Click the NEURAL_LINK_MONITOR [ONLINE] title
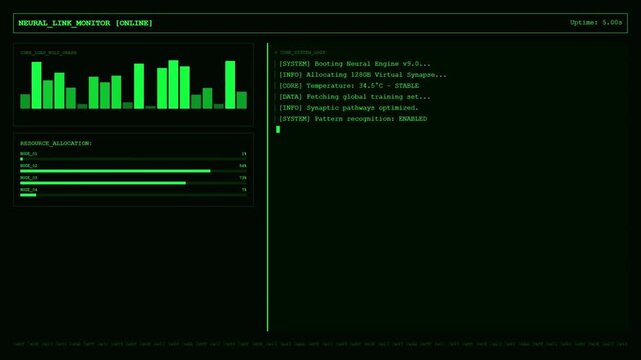The width and height of the screenshot is (641, 360). coord(85,23)
